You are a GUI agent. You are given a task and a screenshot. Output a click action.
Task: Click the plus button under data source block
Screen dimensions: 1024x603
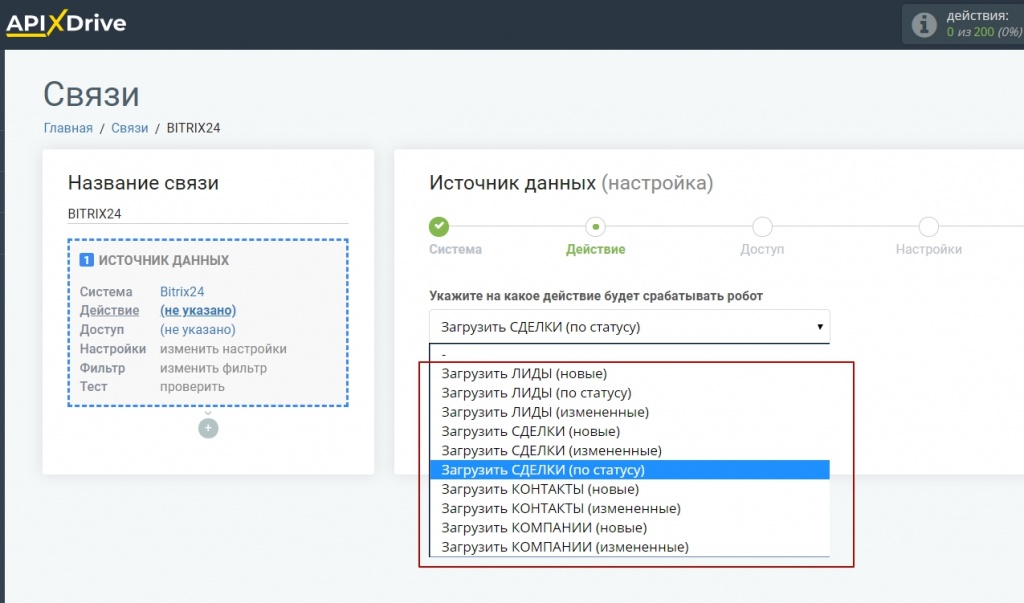(x=208, y=428)
